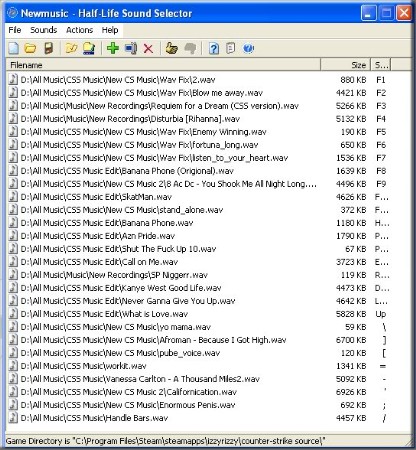Select Requiem for a Dream (CSS version).wav
416x450 pixels.
pos(159,106)
